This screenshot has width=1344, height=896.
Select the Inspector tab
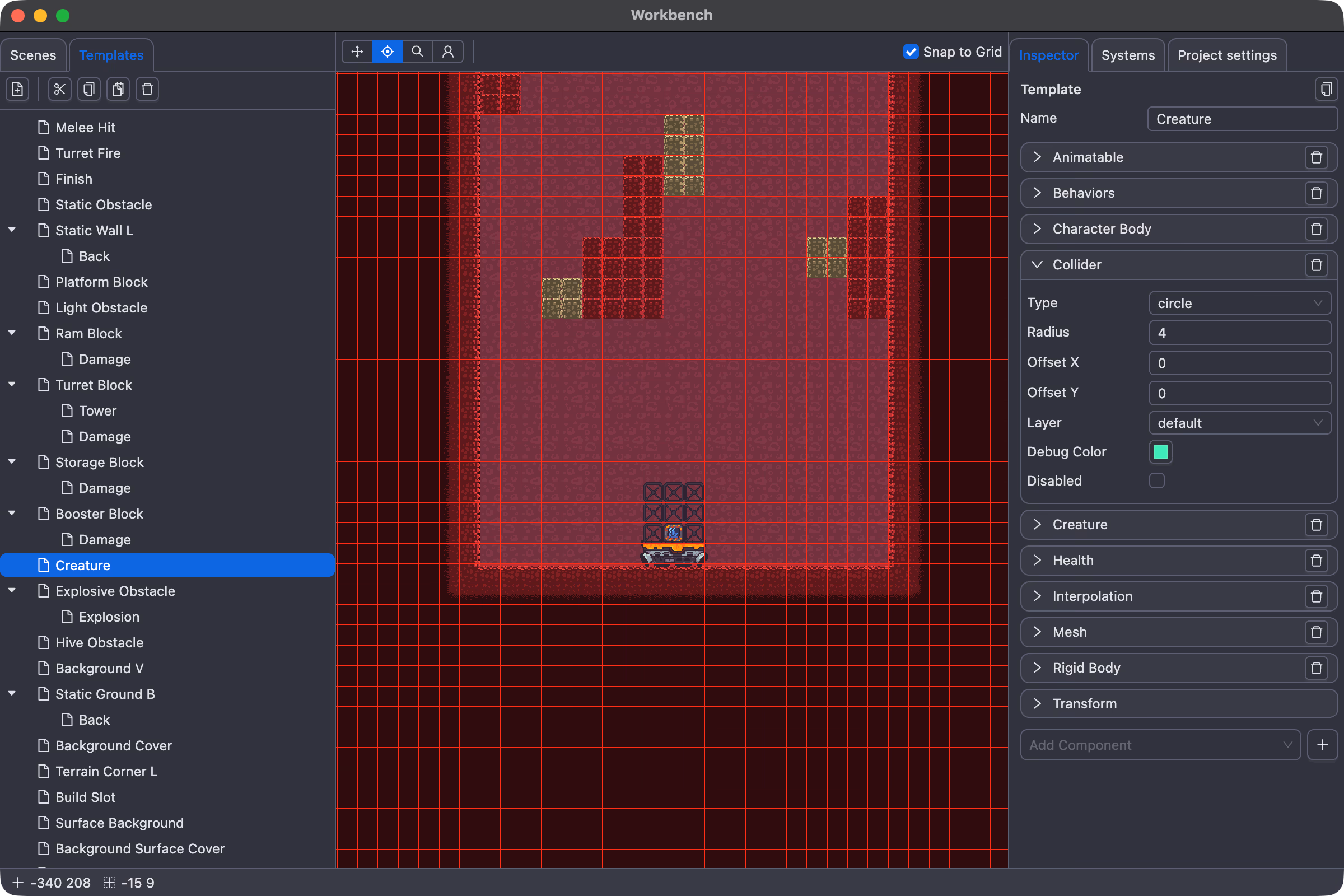[x=1048, y=55]
